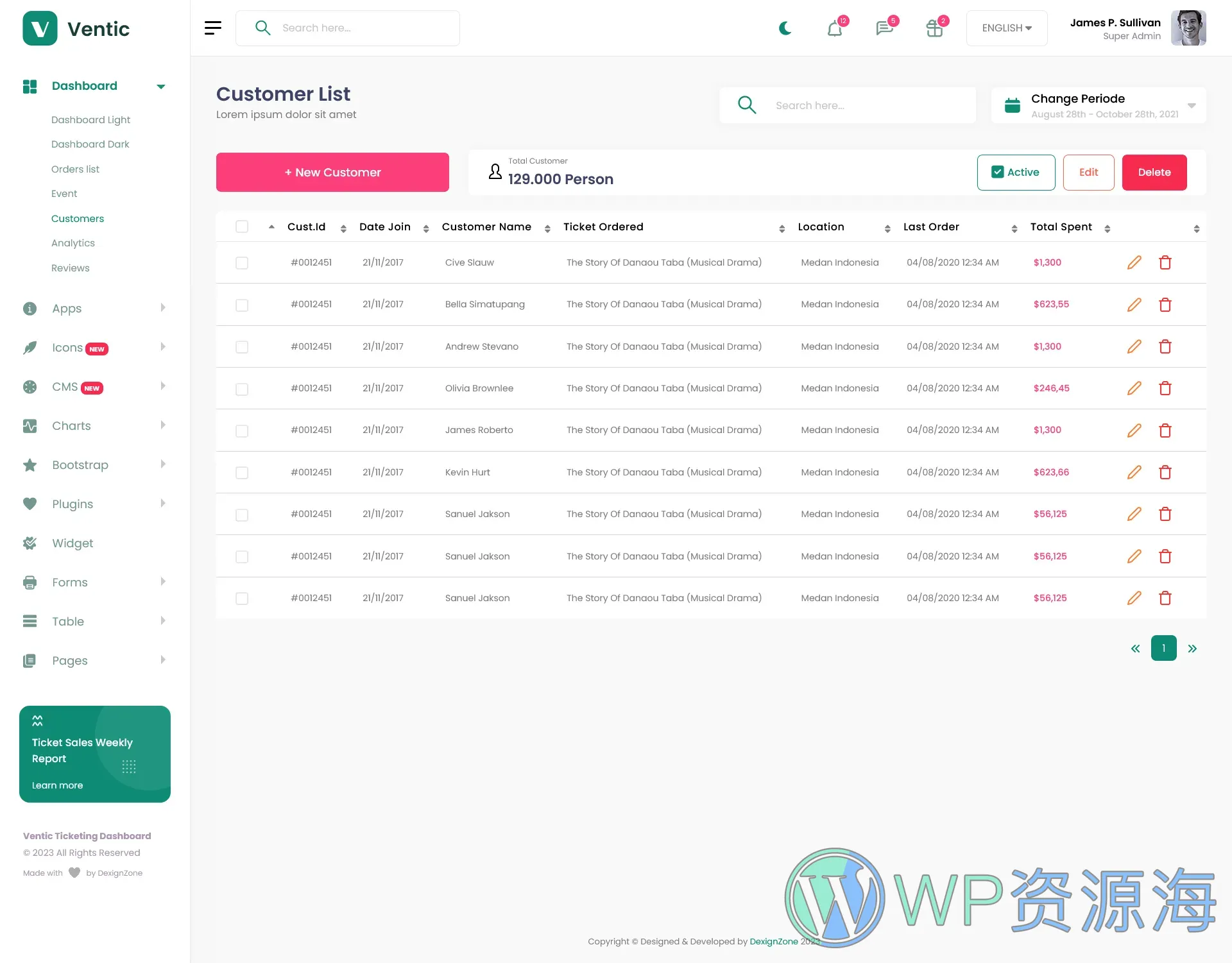Toggle the Active filter checkbox

click(x=998, y=171)
